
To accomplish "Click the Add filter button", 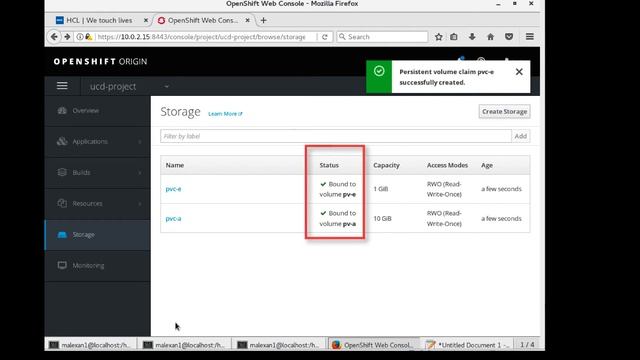I will coord(520,136).
